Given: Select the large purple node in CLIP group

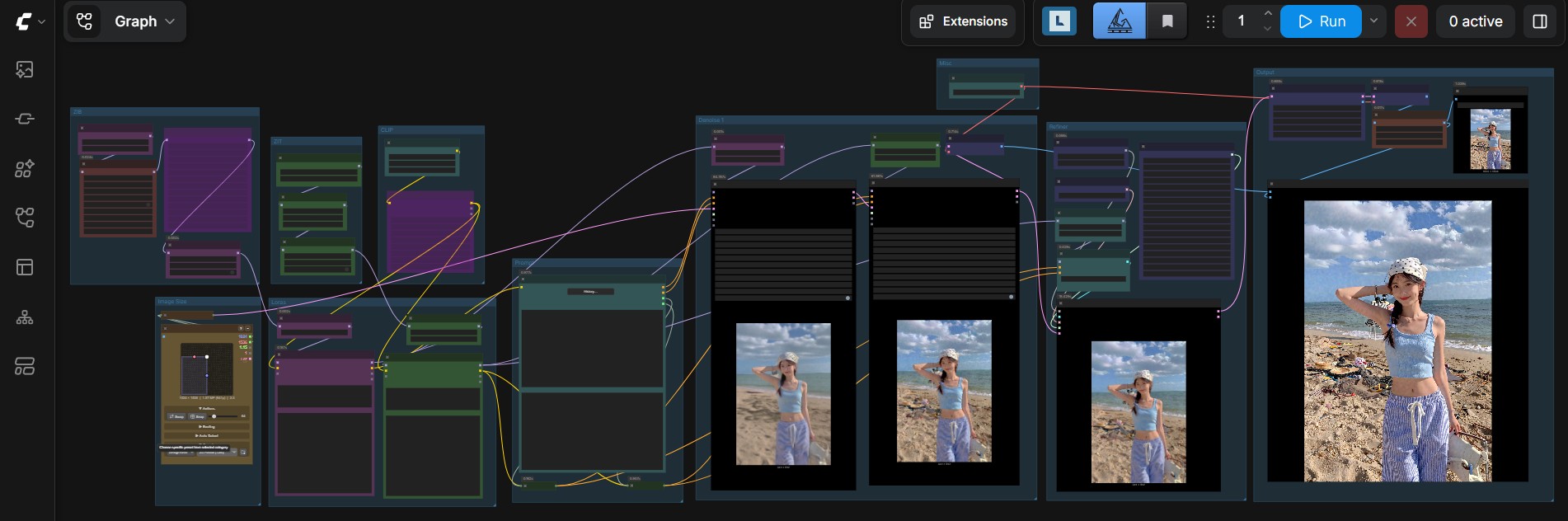Looking at the screenshot, I should [x=430, y=232].
